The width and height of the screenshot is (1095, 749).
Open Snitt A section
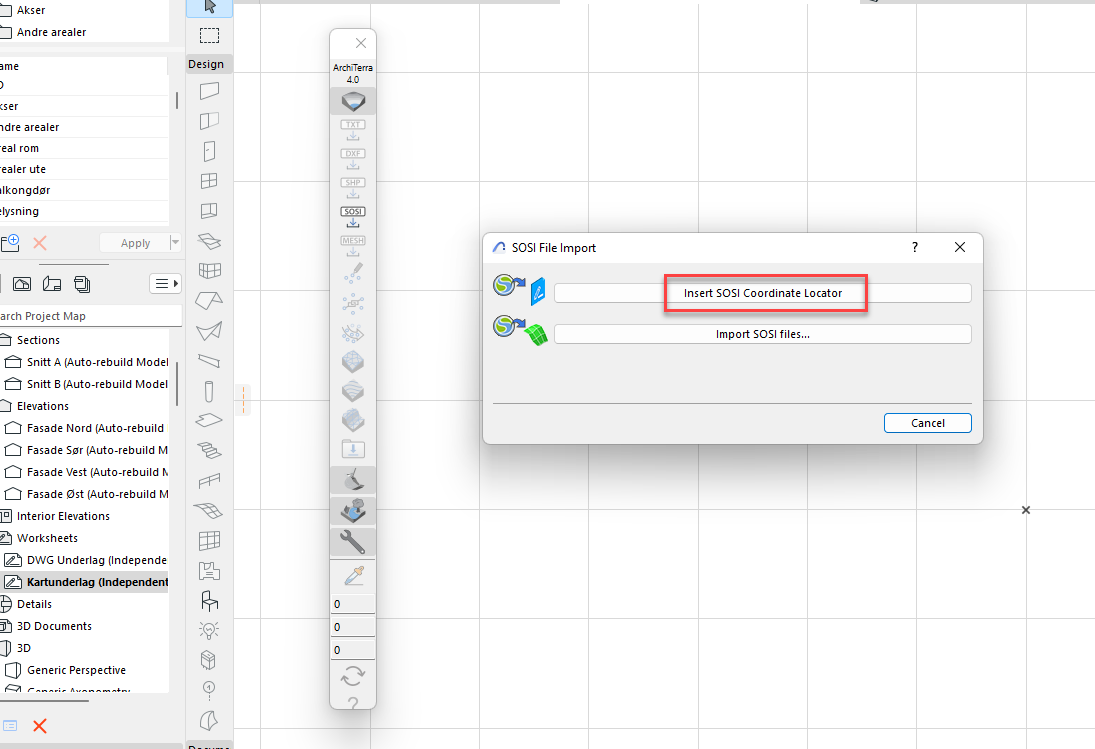[97, 362]
